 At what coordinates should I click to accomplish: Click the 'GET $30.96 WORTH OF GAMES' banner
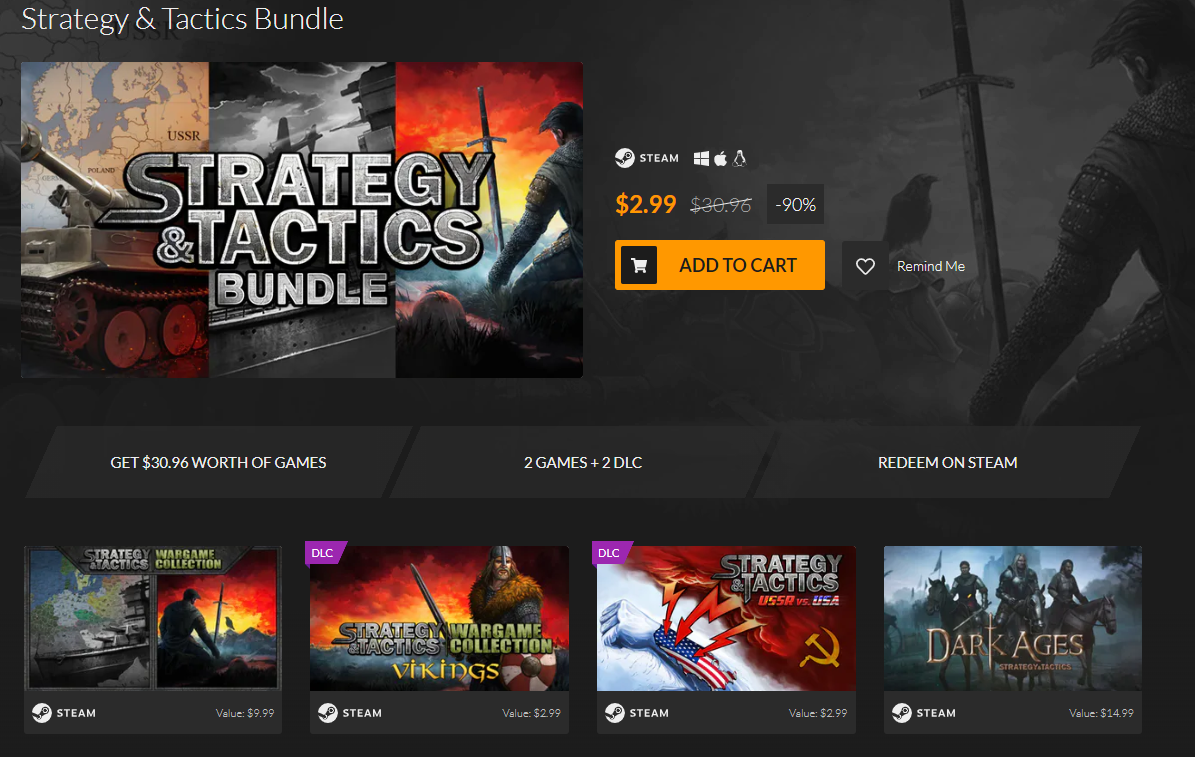218,463
